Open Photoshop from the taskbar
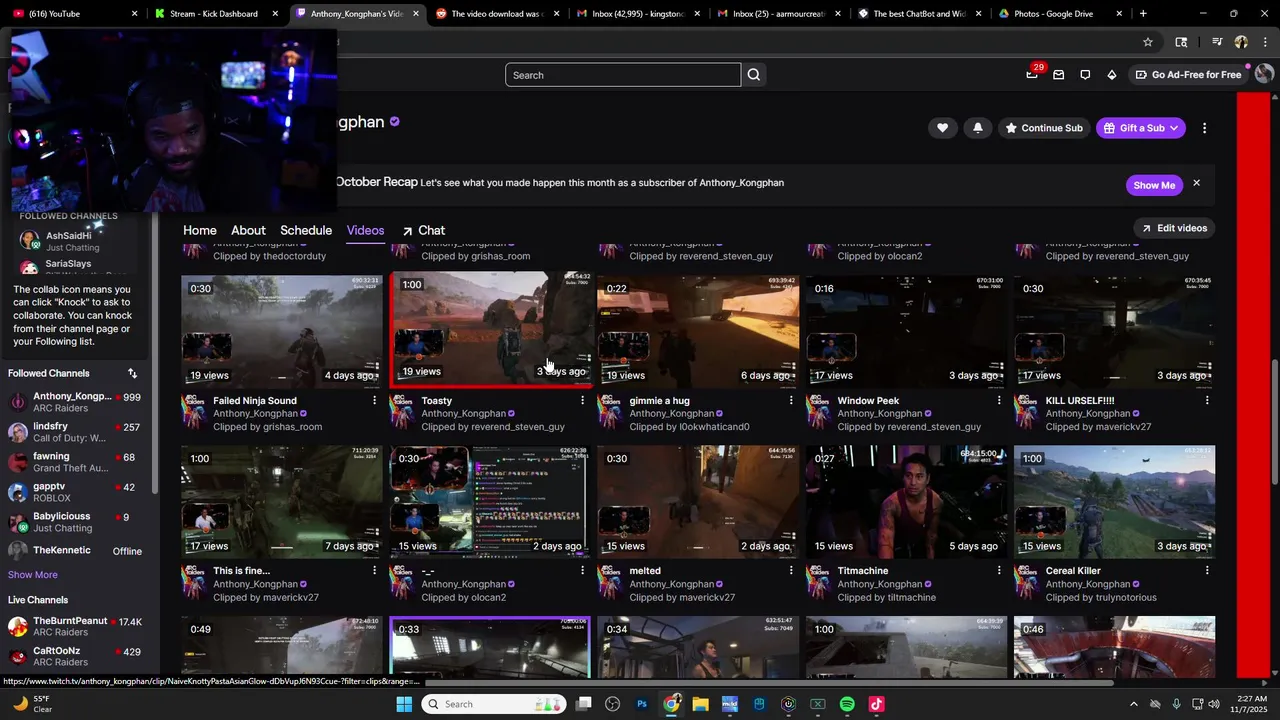The image size is (1280, 720). point(642,704)
